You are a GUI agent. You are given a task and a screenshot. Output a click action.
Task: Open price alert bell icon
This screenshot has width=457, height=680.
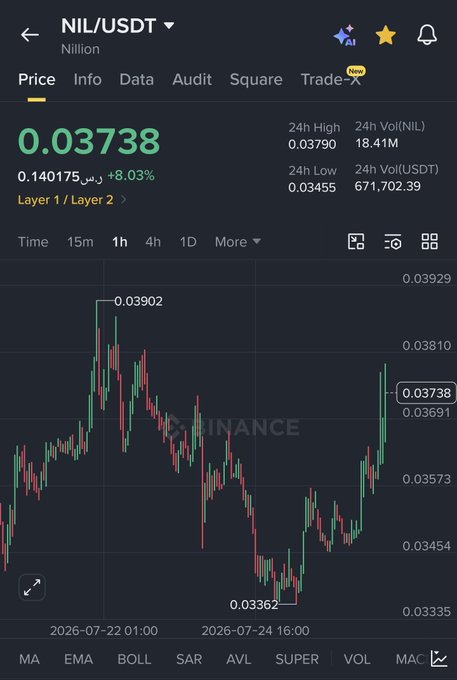tap(427, 35)
